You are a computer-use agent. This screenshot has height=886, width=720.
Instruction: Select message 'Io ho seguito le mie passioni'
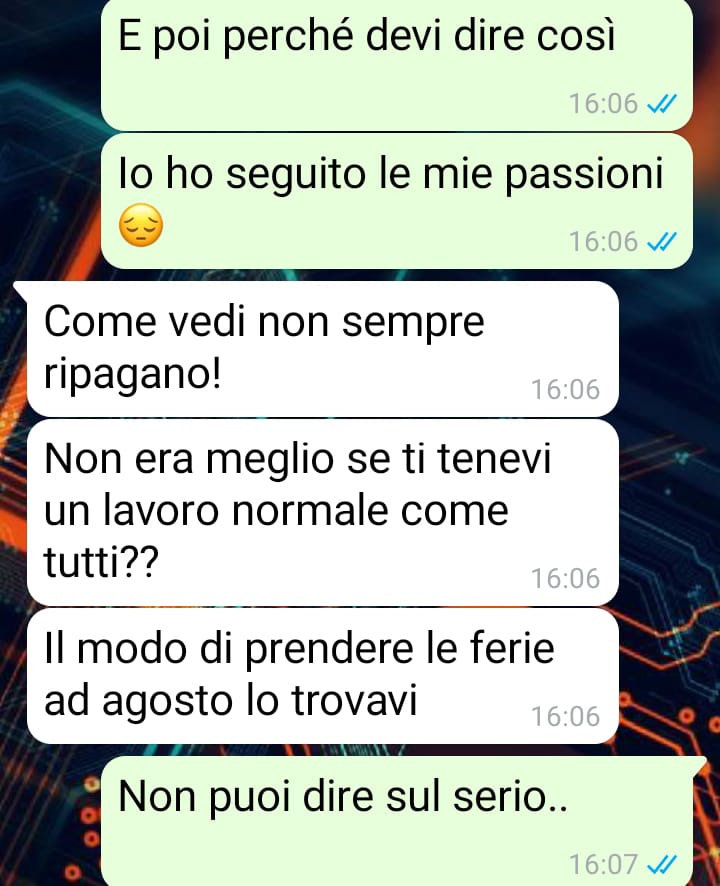(x=397, y=201)
